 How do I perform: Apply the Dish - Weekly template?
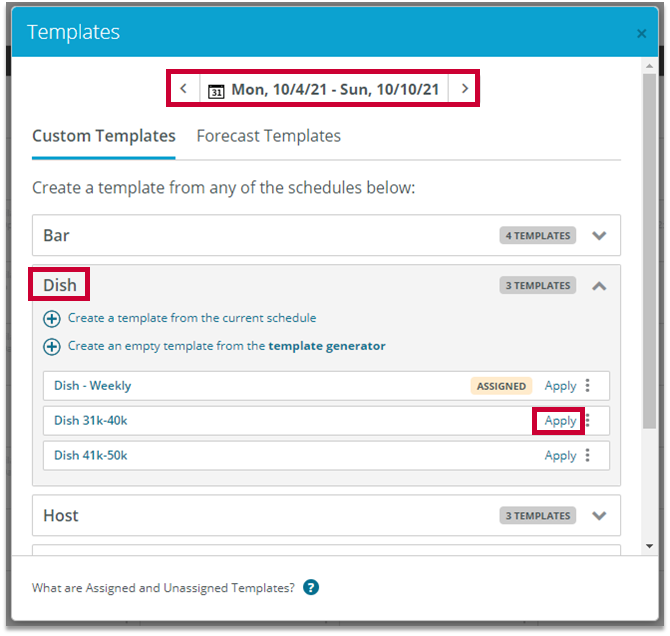(560, 386)
